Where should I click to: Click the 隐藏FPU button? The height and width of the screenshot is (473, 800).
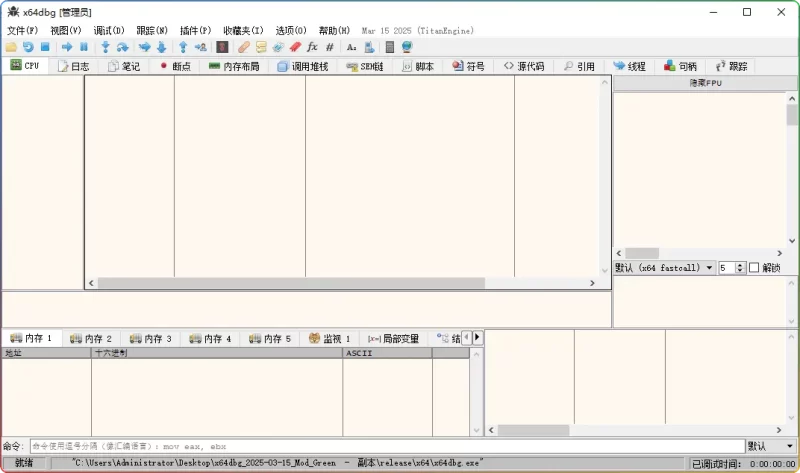pos(706,83)
